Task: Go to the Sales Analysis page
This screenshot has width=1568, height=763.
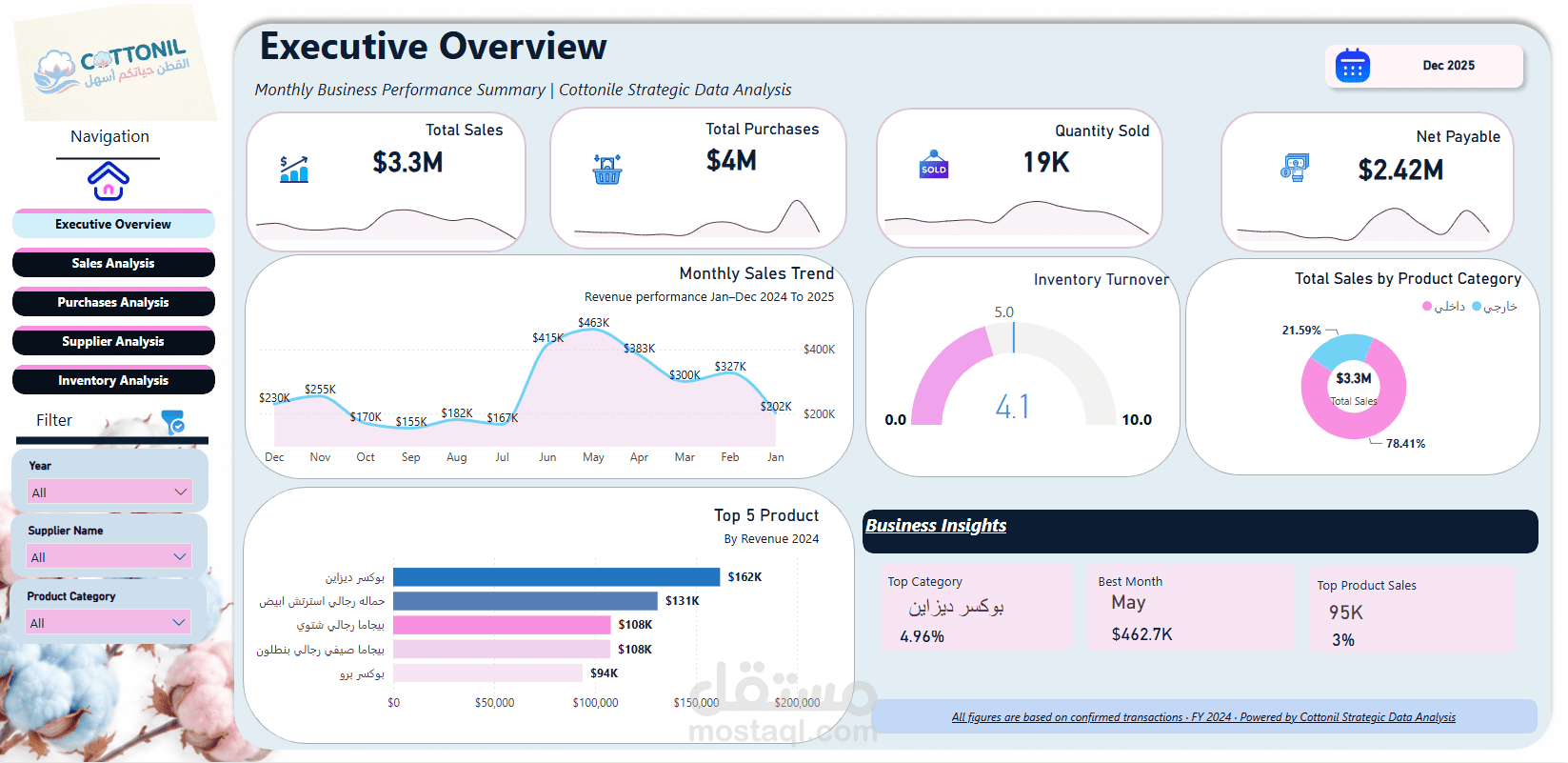Action: click(113, 263)
